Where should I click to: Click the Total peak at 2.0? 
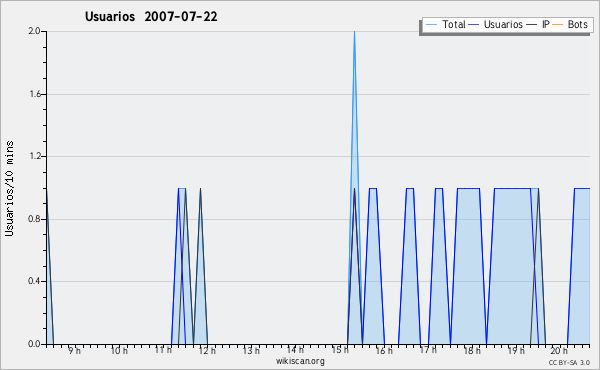(354, 32)
